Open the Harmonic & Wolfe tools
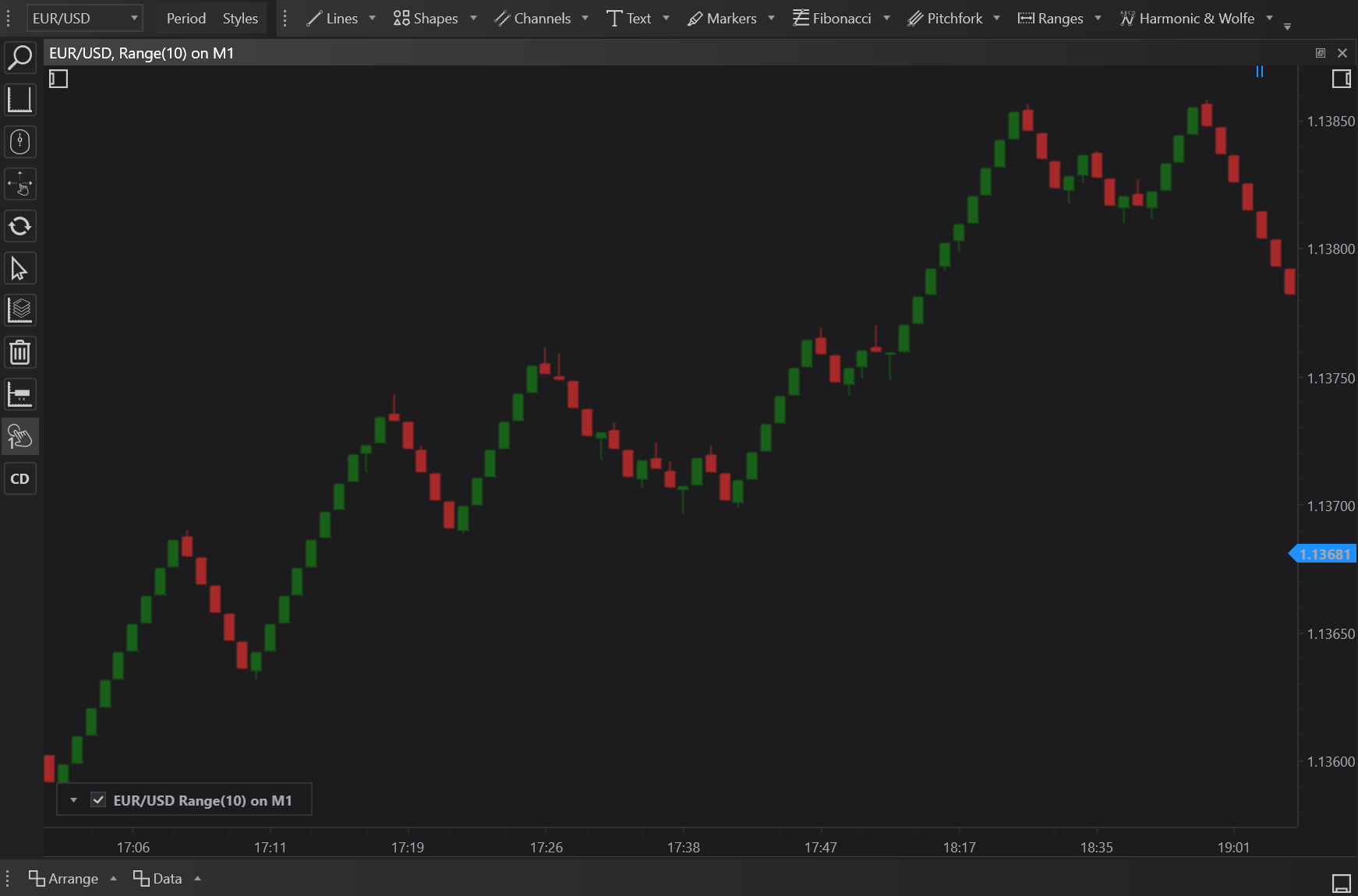The height and width of the screenshot is (896, 1358). pos(1196,18)
